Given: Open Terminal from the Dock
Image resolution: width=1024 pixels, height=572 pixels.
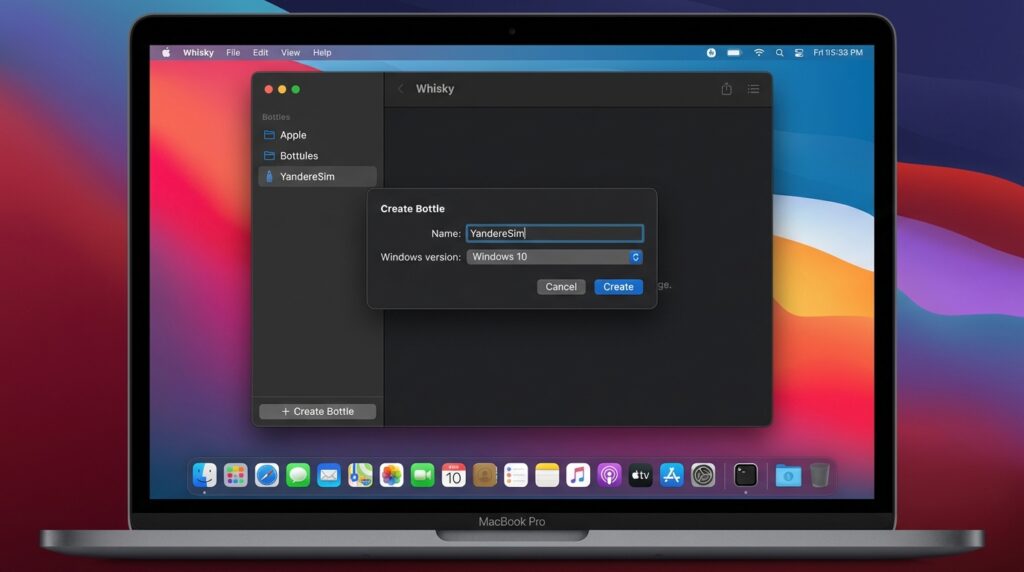Looking at the screenshot, I should point(745,475).
